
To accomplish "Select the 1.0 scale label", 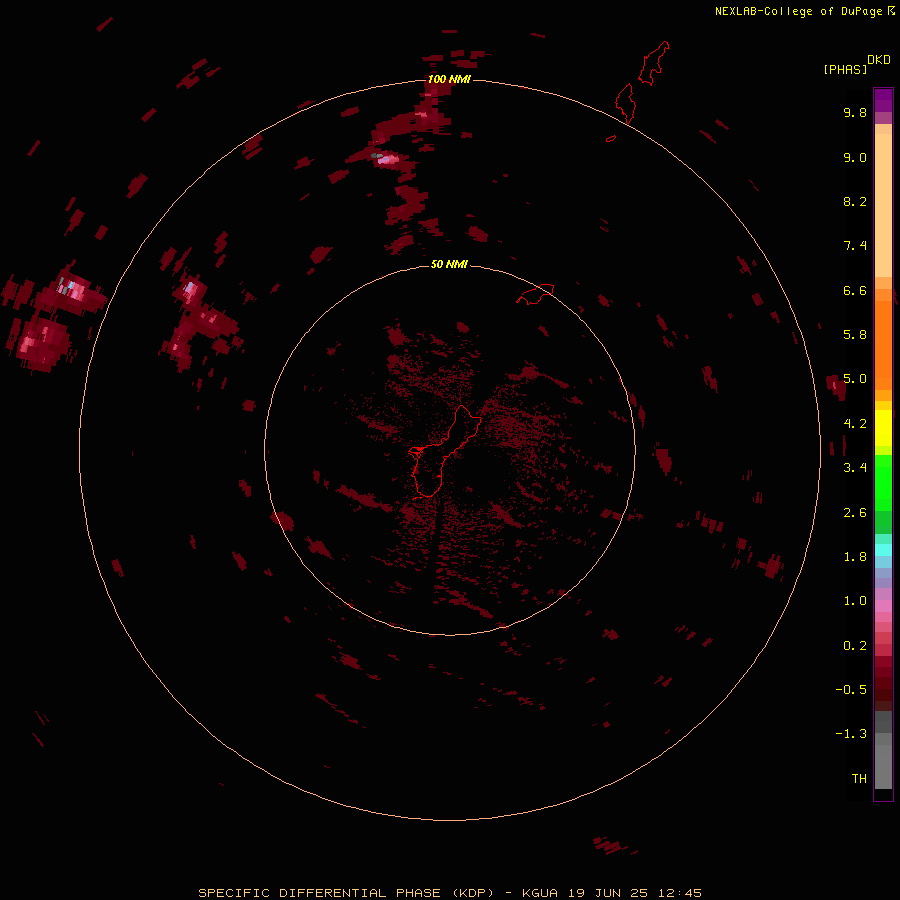I will [x=855, y=601].
